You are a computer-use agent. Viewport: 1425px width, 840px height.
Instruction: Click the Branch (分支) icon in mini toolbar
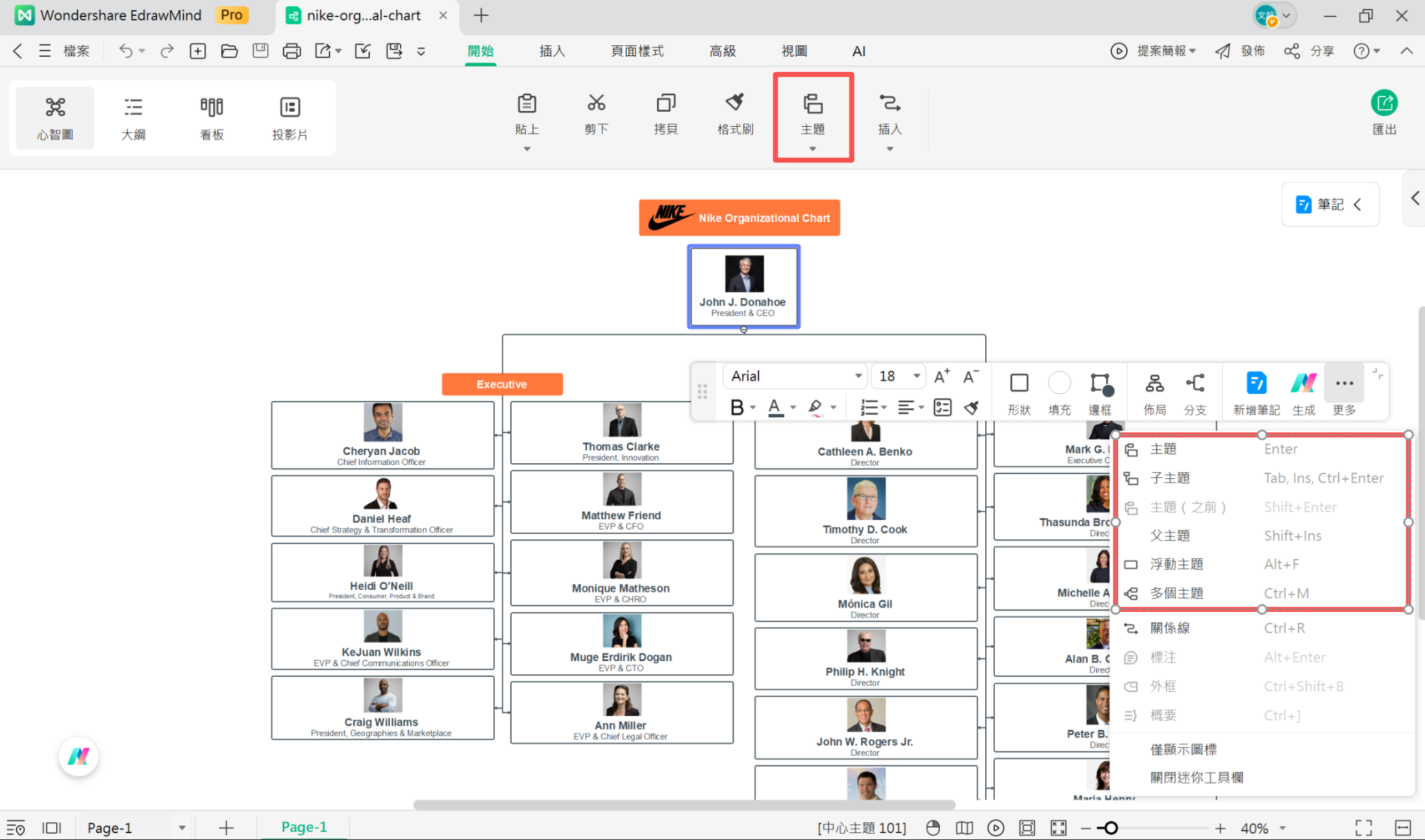(1195, 384)
